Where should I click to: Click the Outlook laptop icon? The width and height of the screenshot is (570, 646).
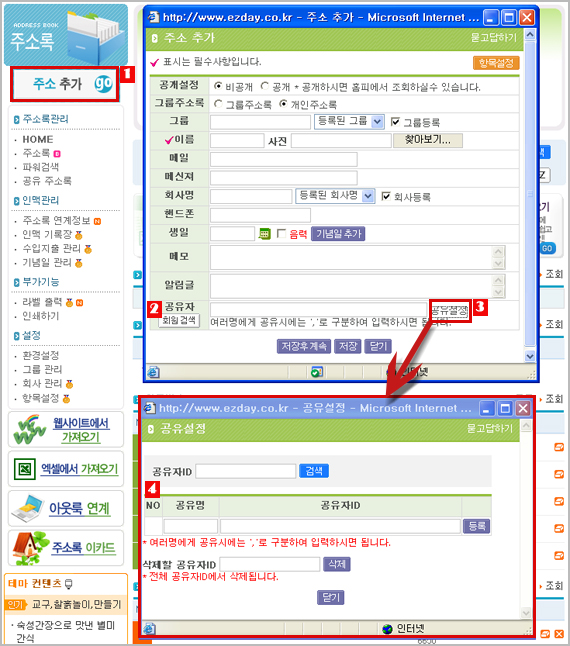click(27, 508)
